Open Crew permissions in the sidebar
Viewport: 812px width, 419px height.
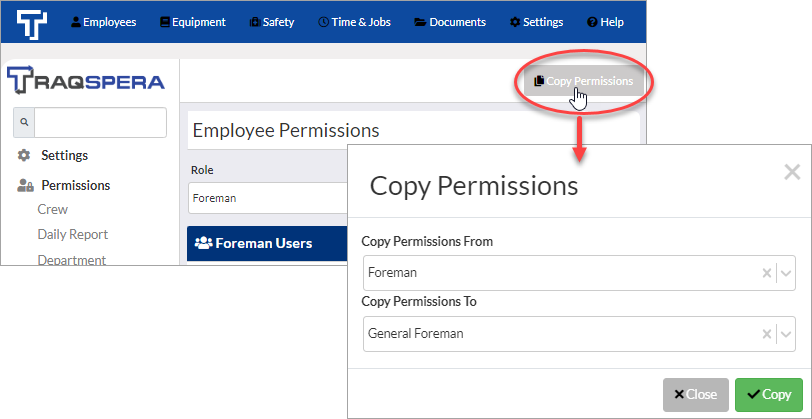pyautogui.click(x=53, y=209)
